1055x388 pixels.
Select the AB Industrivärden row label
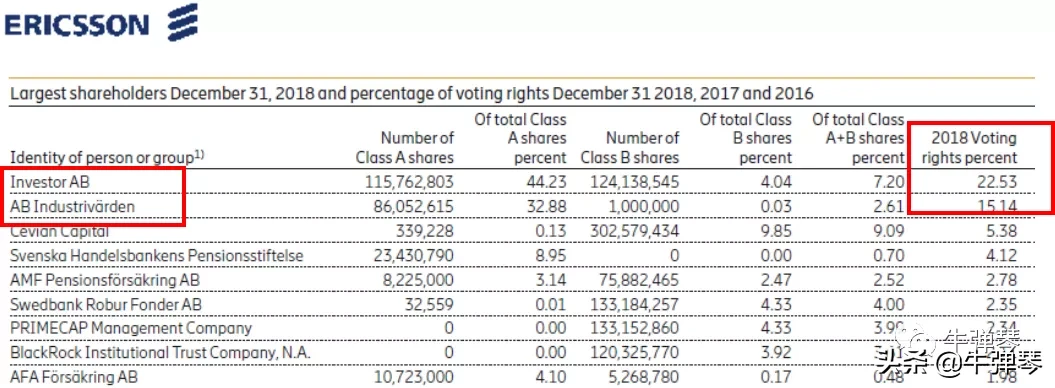tap(72, 206)
